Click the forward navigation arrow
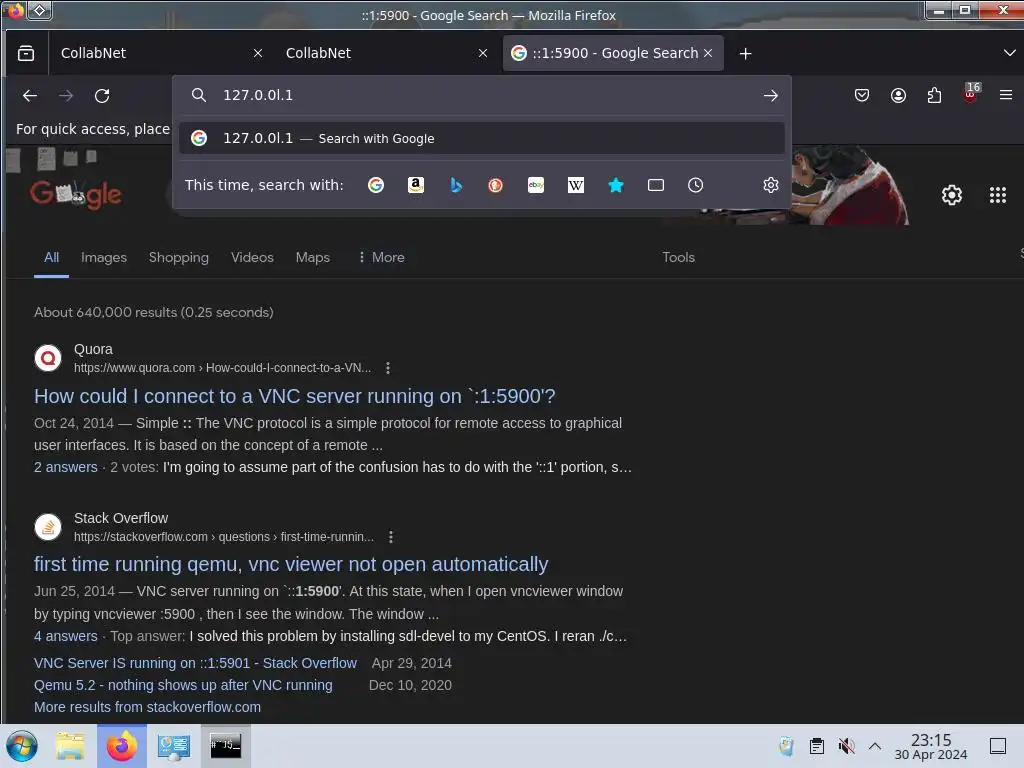The width and height of the screenshot is (1024, 768). [x=65, y=95]
